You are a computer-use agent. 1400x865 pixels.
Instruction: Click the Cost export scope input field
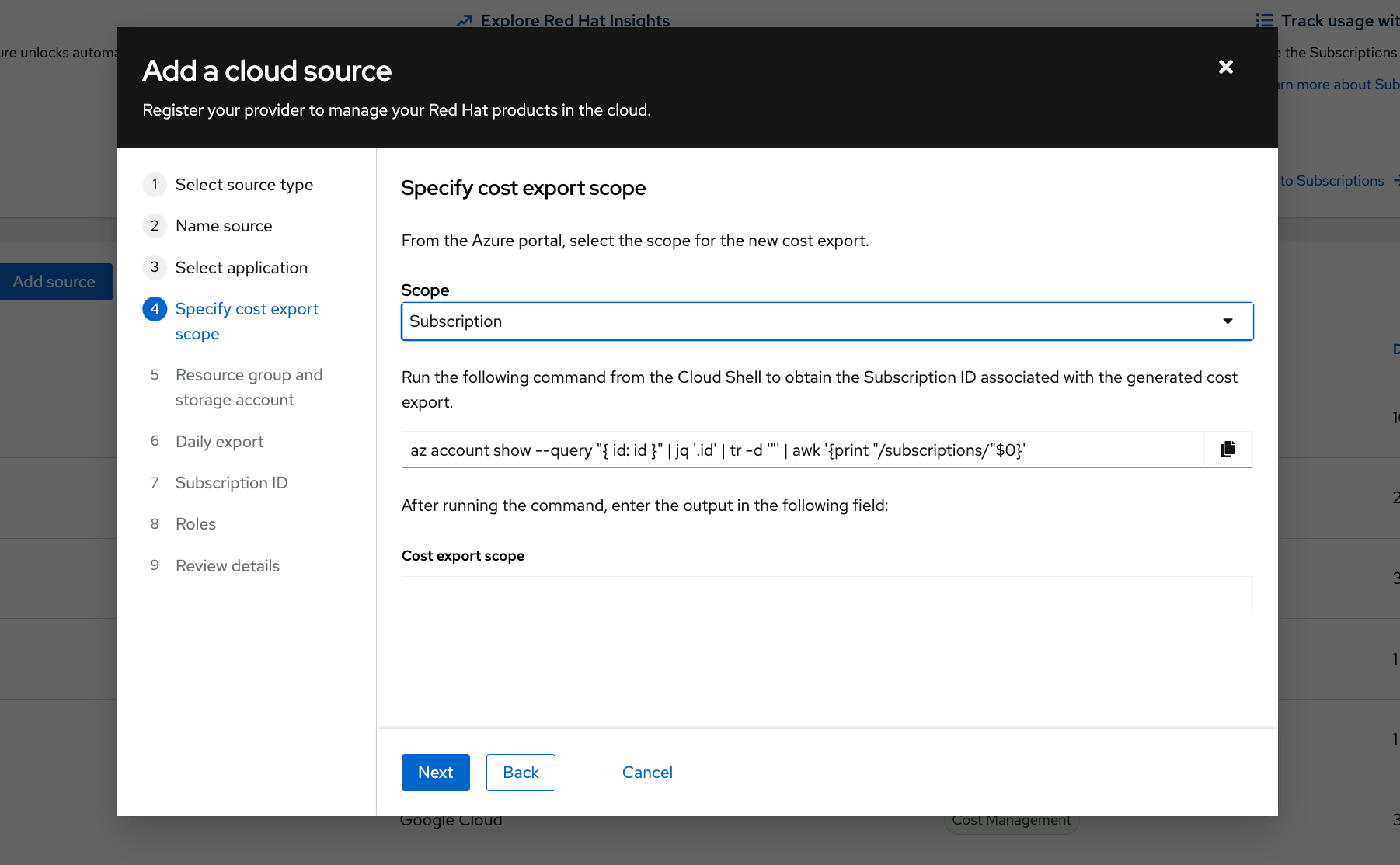coord(826,595)
